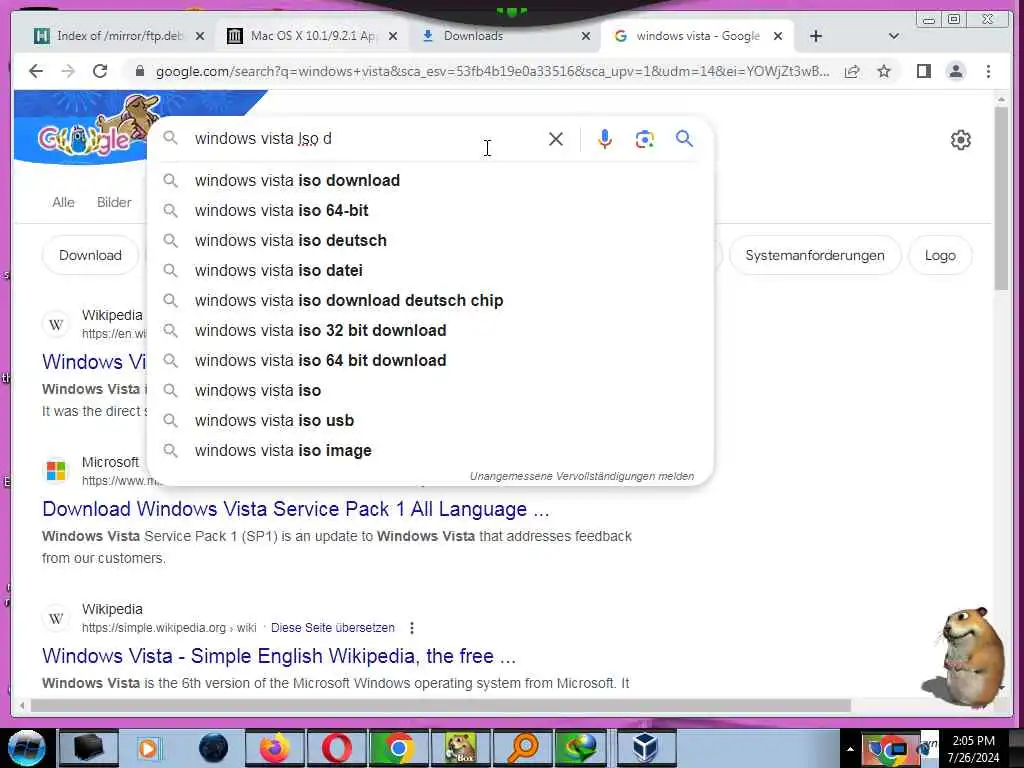This screenshot has height=768, width=1024.
Task: Switch to Index of /mirror/ftp.deb tab
Action: [x=119, y=36]
